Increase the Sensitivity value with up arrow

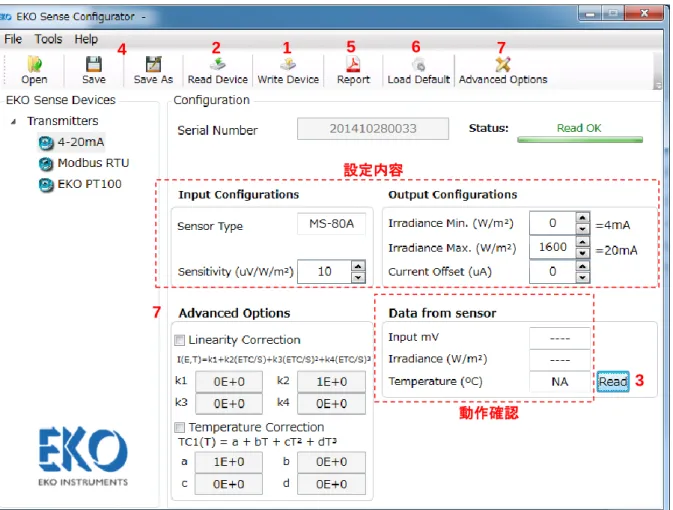[x=358, y=266]
